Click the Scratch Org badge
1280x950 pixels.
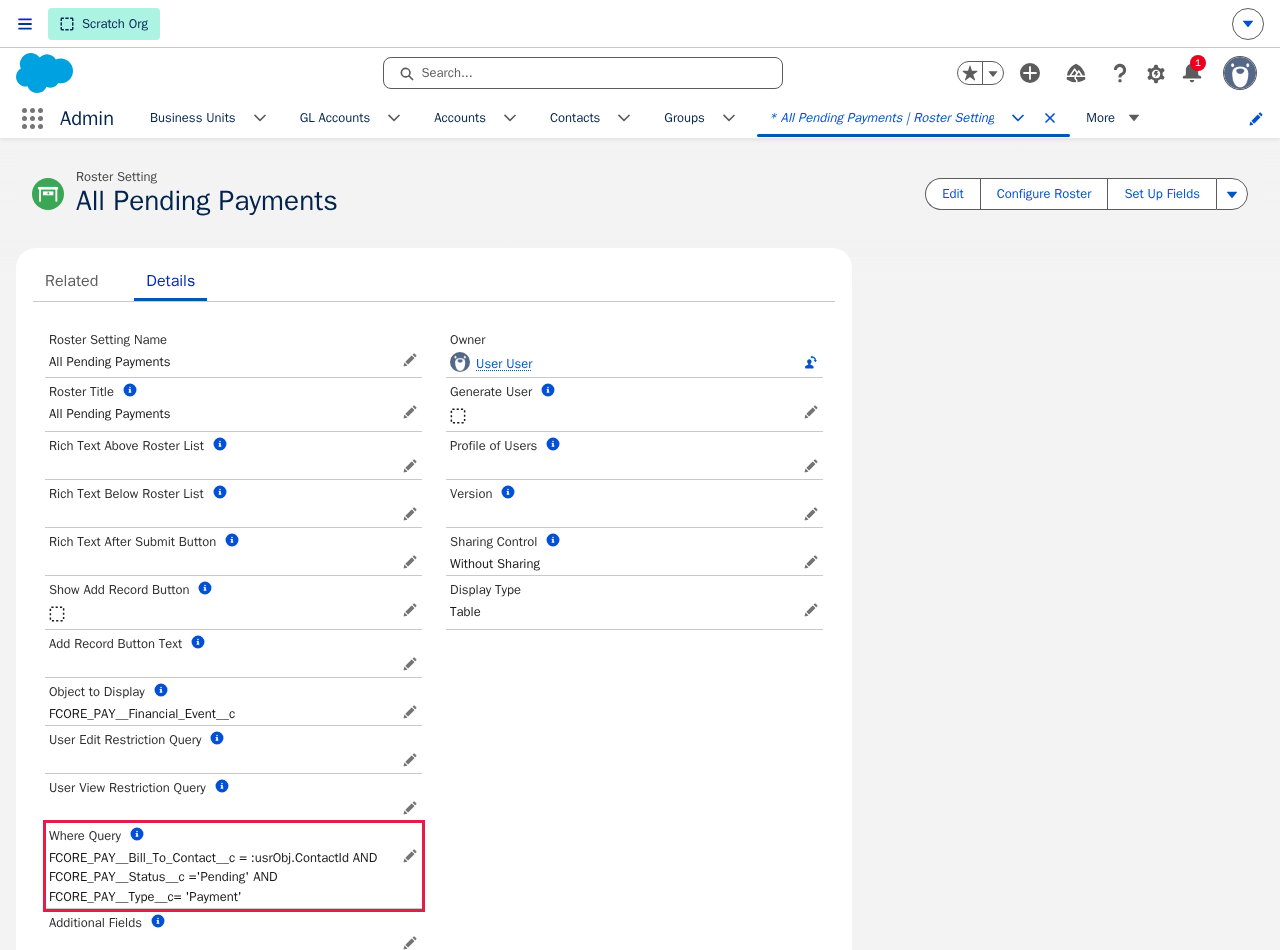coord(104,24)
